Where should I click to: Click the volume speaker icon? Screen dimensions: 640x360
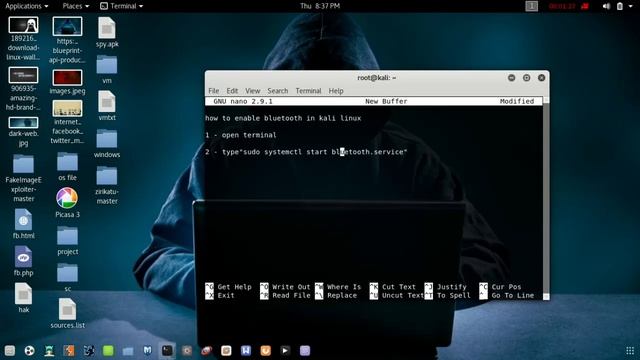607,6
